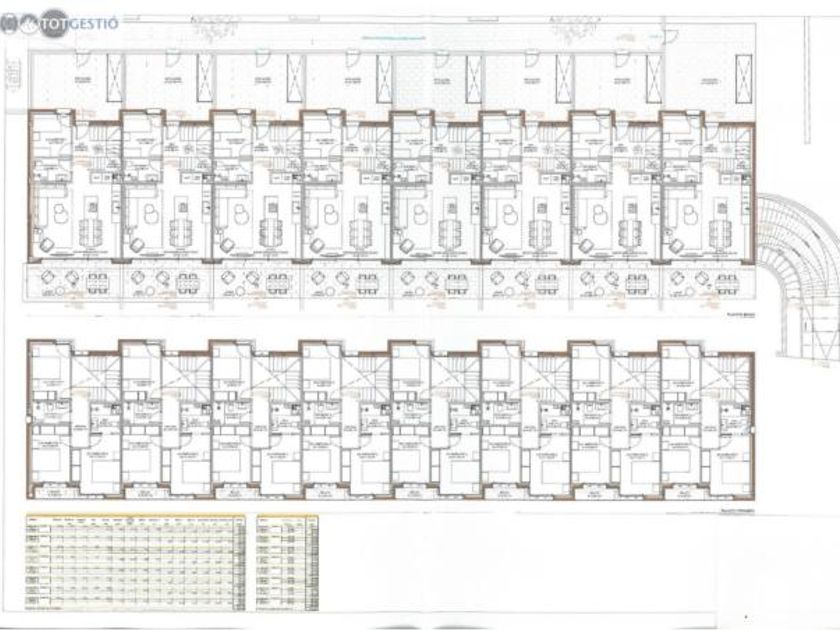The image size is (840, 630).
Task: Select the smaller summary table beside it
Action: 287,563
